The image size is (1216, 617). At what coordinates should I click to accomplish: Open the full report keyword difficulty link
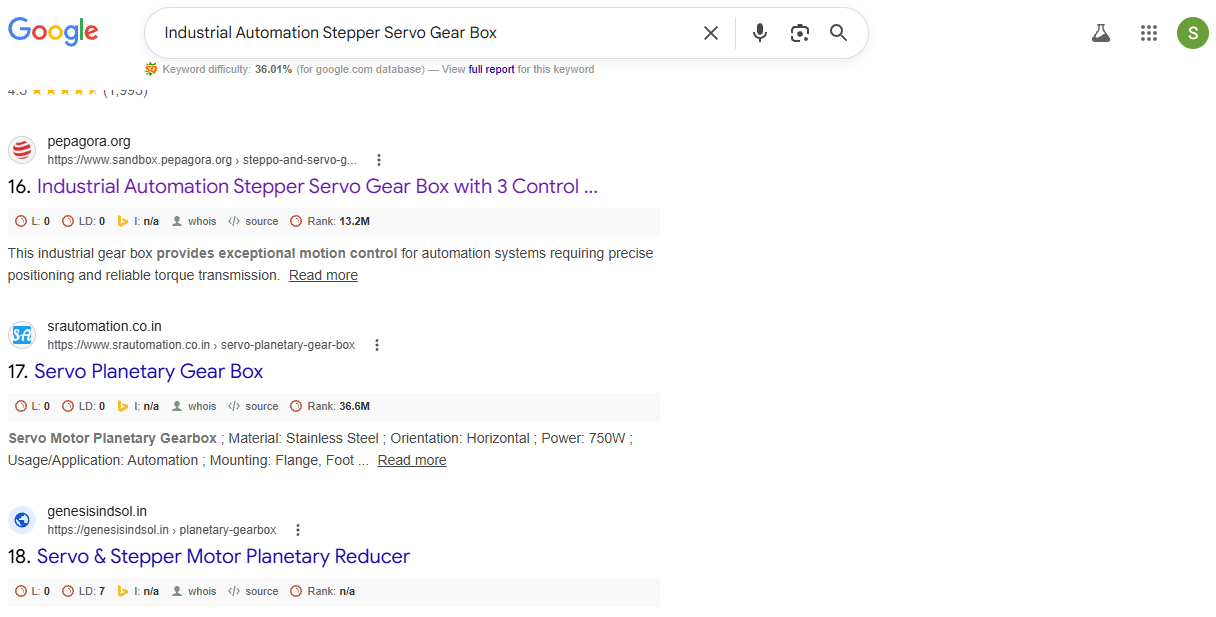(x=491, y=70)
